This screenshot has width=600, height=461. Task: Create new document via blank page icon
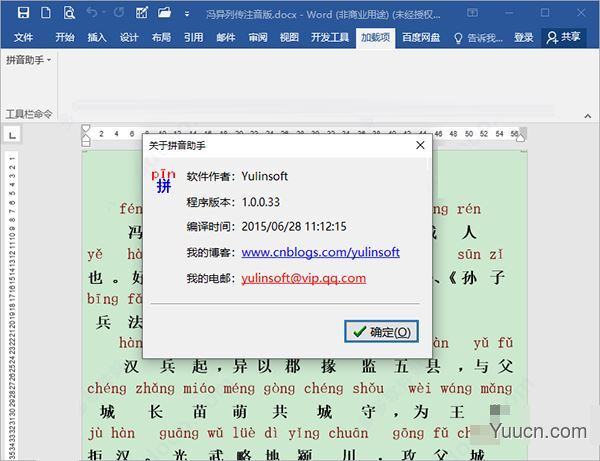[x=46, y=13]
